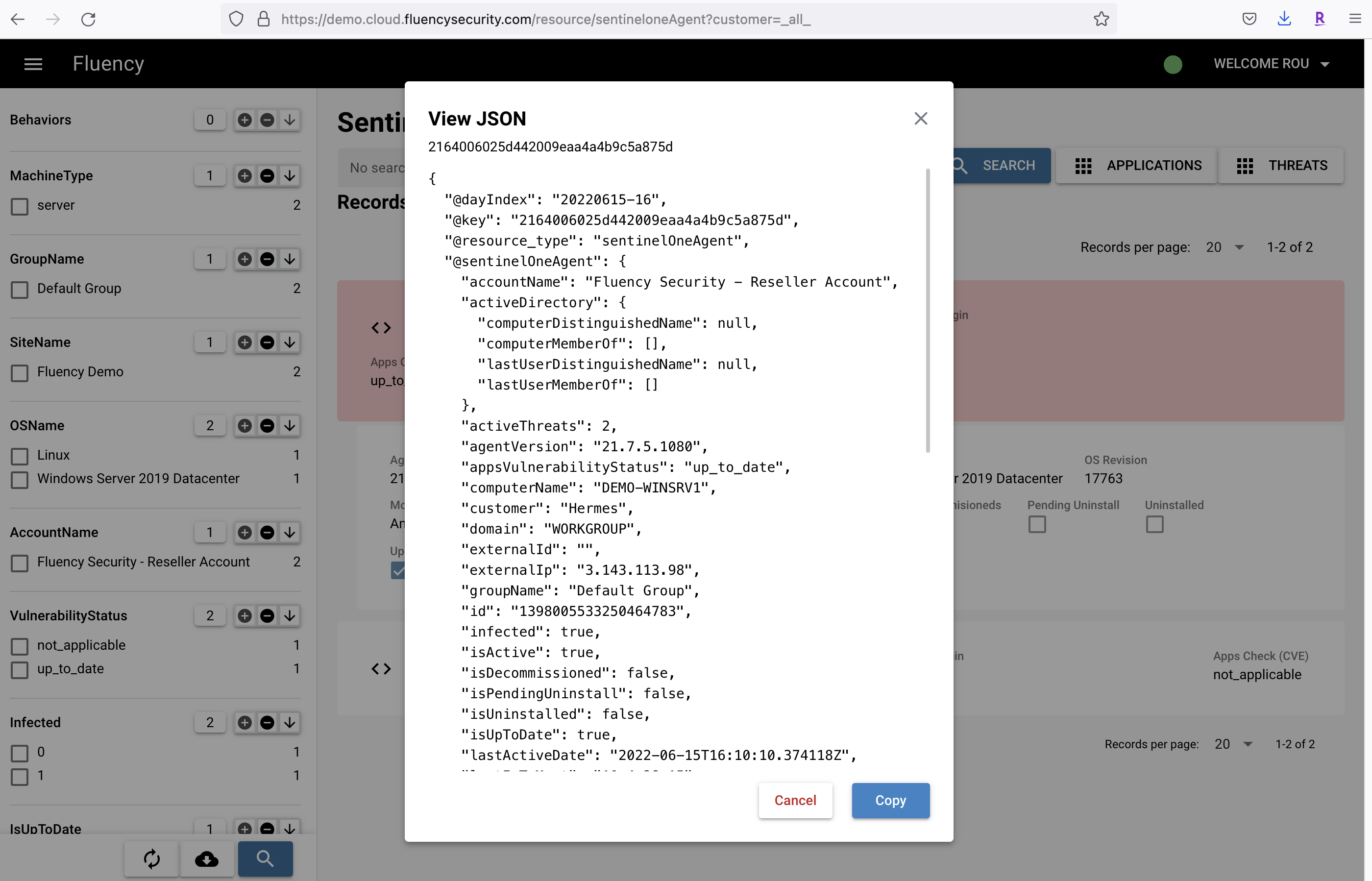Click the Fluency logo text

pyautogui.click(x=108, y=64)
